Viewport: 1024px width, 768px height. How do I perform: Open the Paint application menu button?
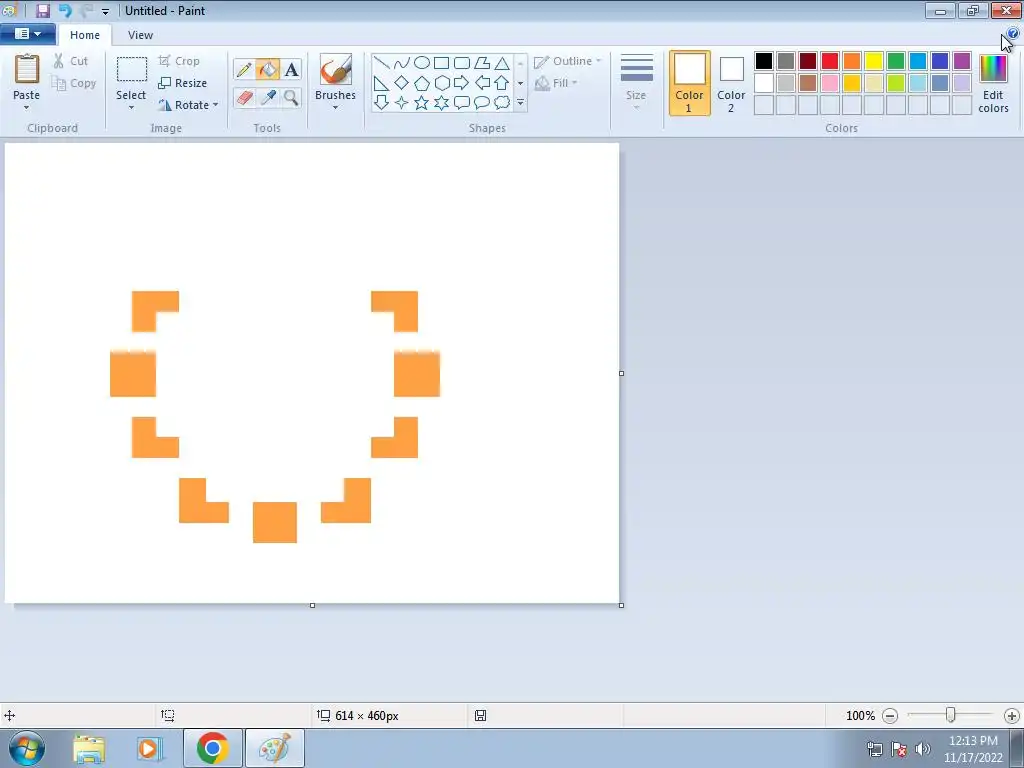27,34
